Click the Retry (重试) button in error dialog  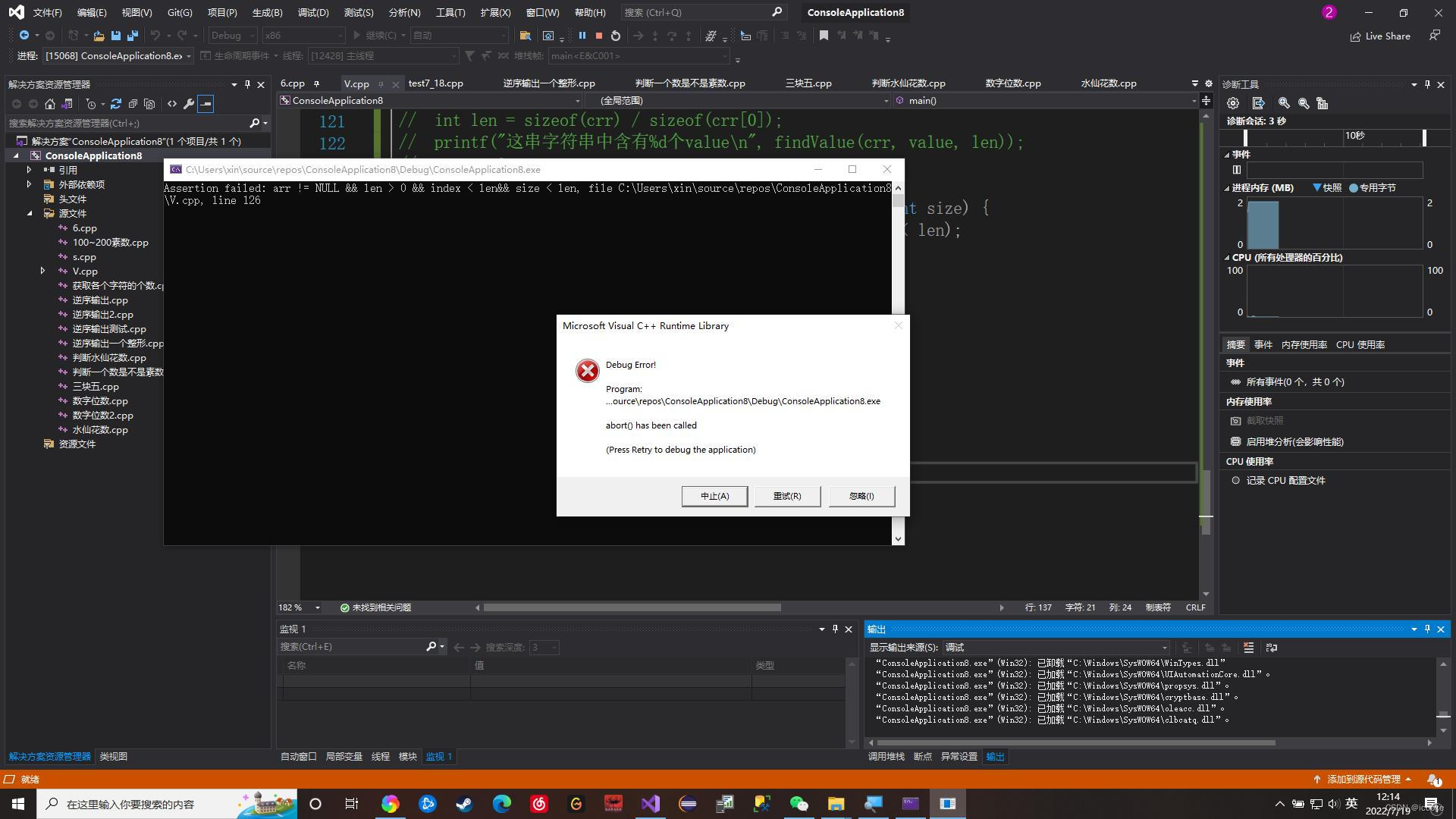pyautogui.click(x=787, y=496)
